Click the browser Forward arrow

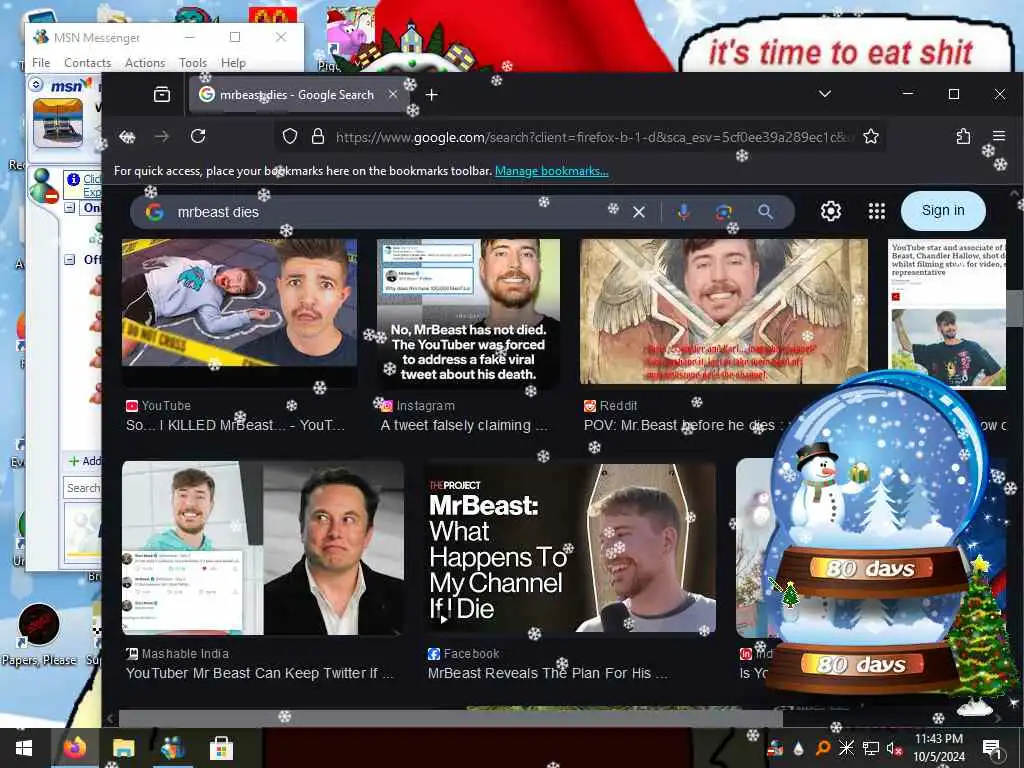(162, 136)
